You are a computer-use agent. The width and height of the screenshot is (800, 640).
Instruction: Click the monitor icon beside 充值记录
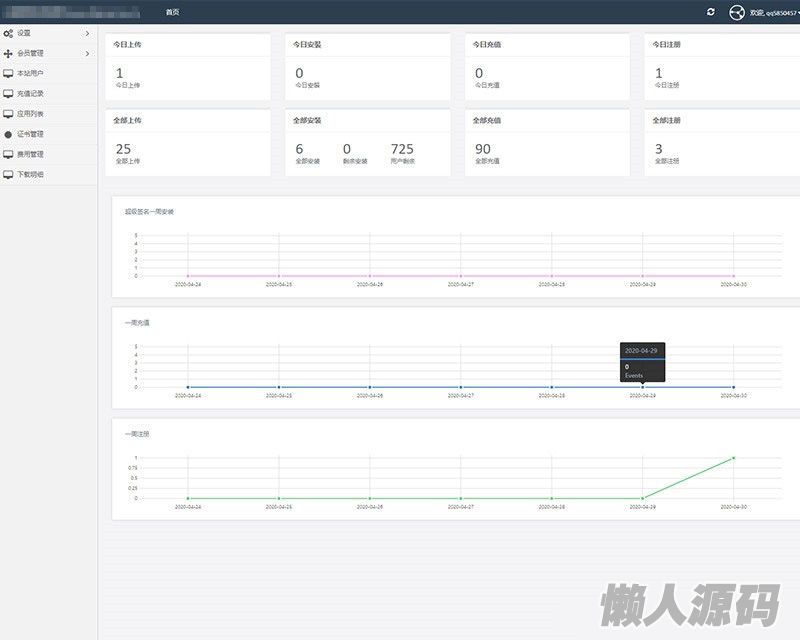tap(8, 93)
